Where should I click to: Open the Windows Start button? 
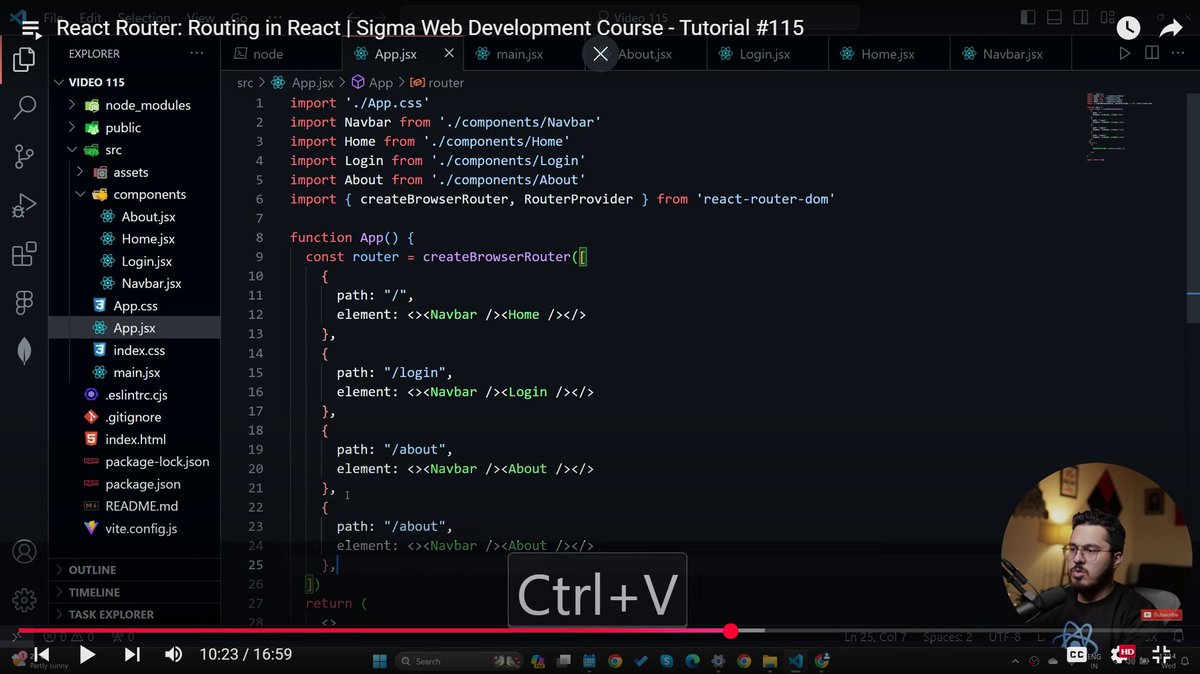379,661
